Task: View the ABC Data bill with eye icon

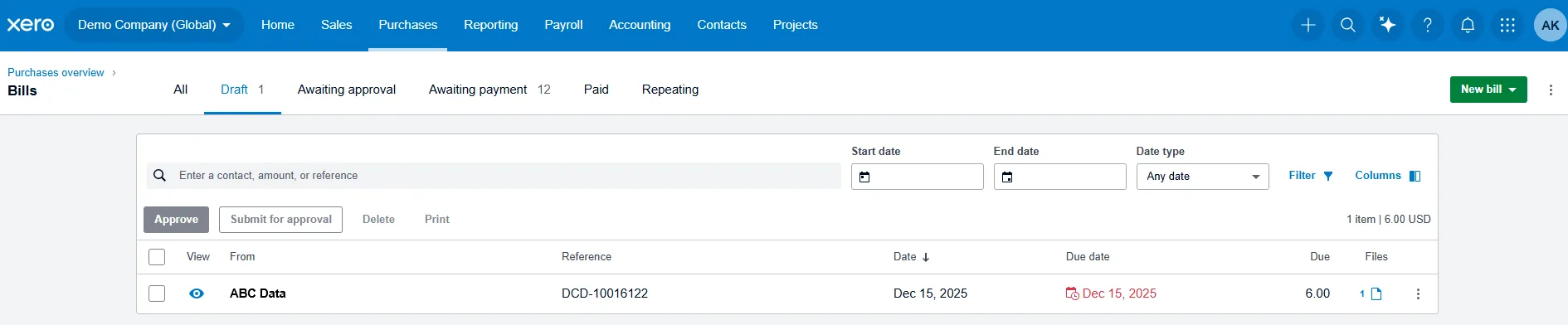Action: tap(197, 293)
